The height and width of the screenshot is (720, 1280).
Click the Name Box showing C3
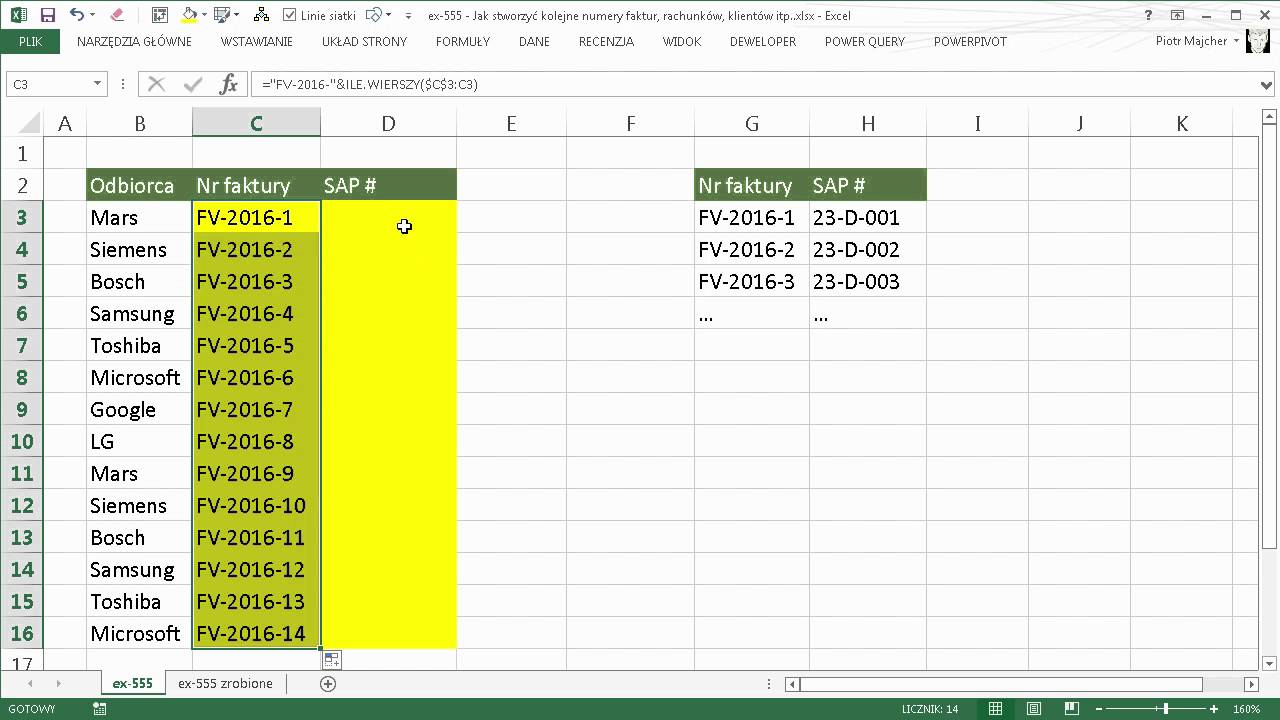tap(49, 84)
